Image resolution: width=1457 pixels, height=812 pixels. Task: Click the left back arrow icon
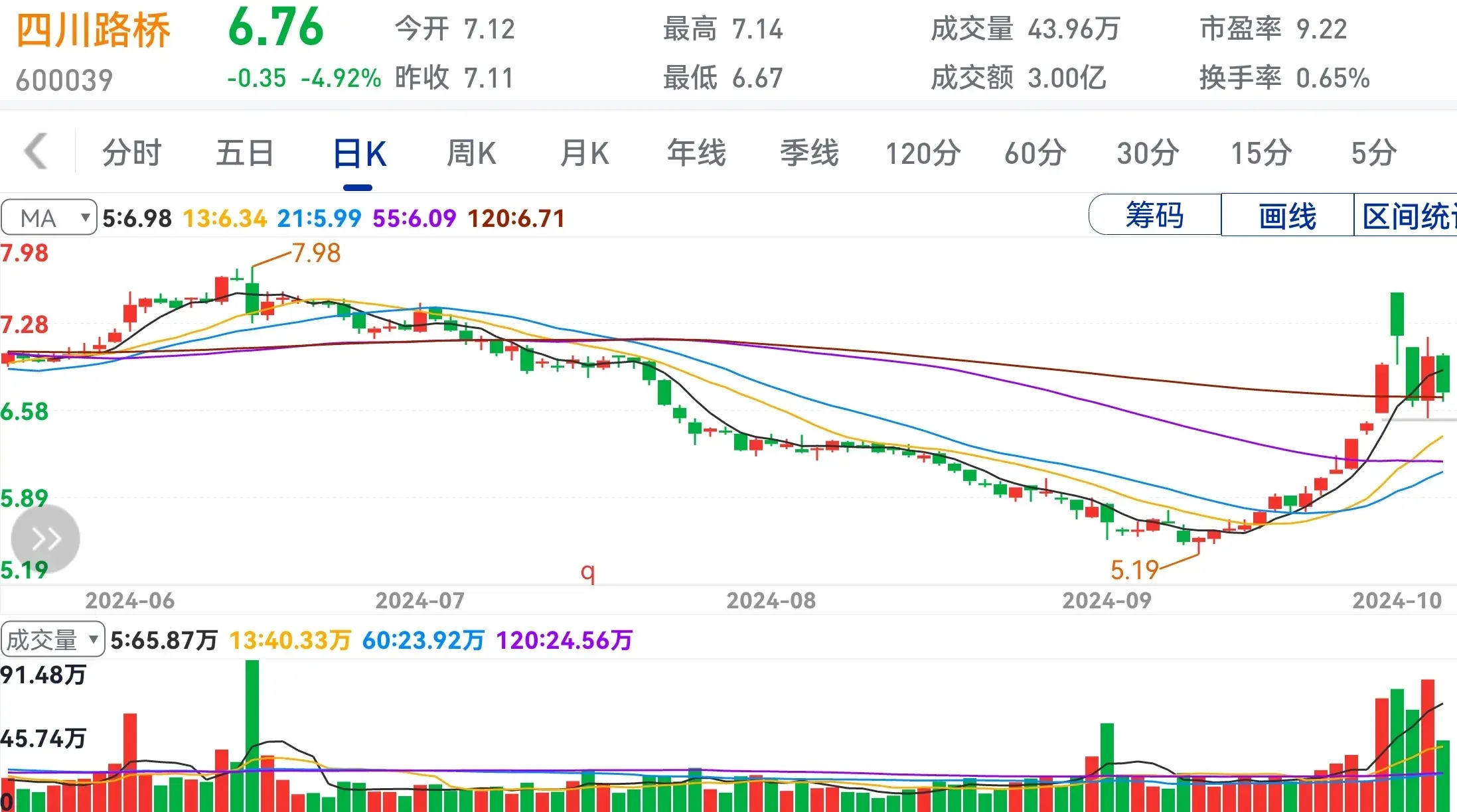(36, 152)
